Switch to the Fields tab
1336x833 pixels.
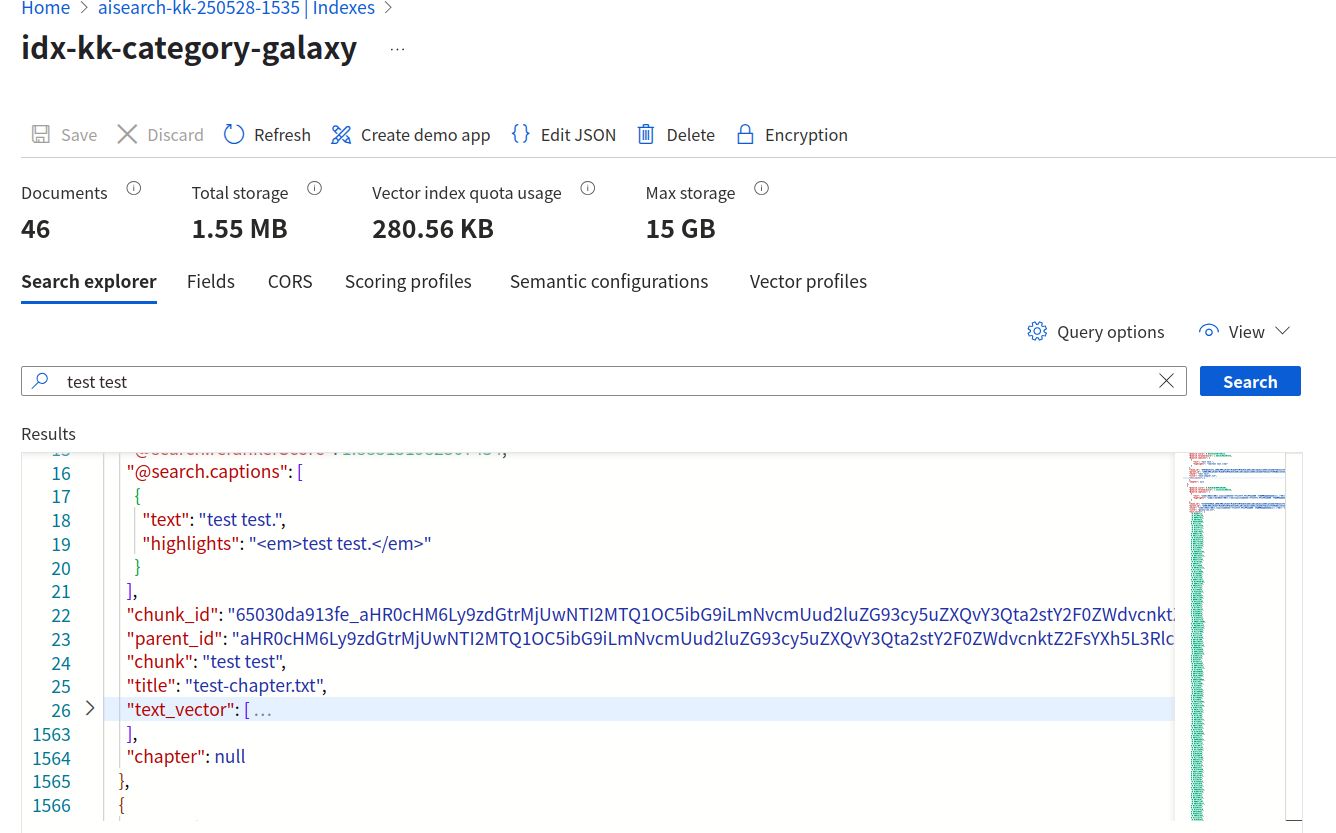[210, 281]
